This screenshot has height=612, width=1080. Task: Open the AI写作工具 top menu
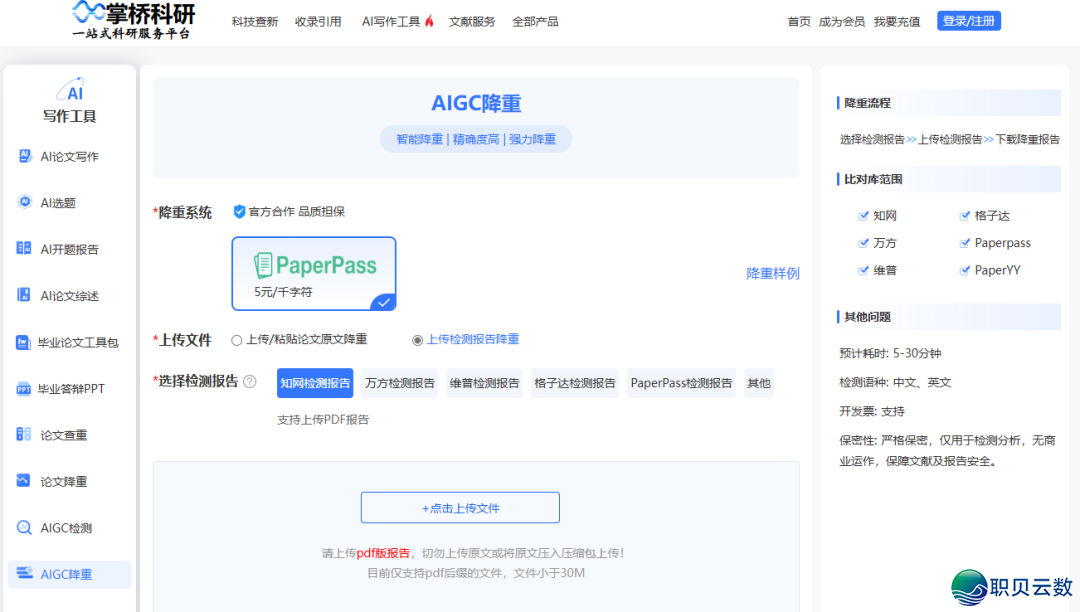click(391, 21)
